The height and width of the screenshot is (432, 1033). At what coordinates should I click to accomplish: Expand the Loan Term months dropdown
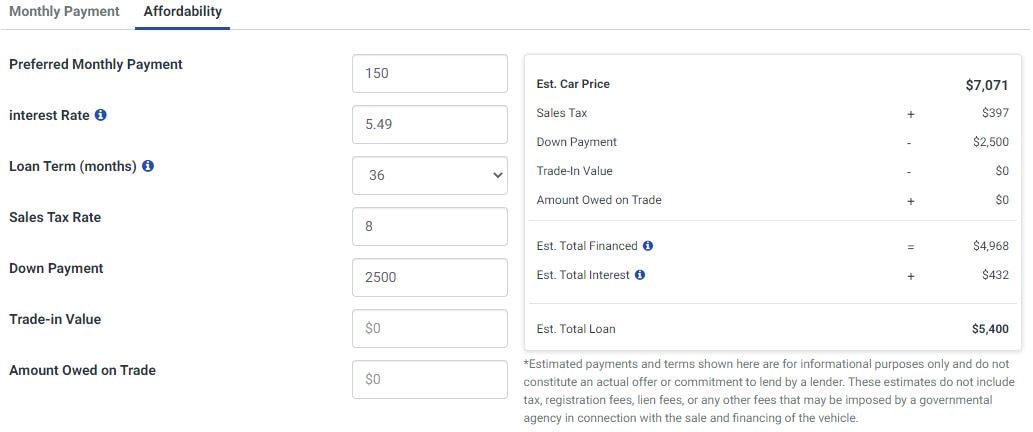(x=430, y=175)
